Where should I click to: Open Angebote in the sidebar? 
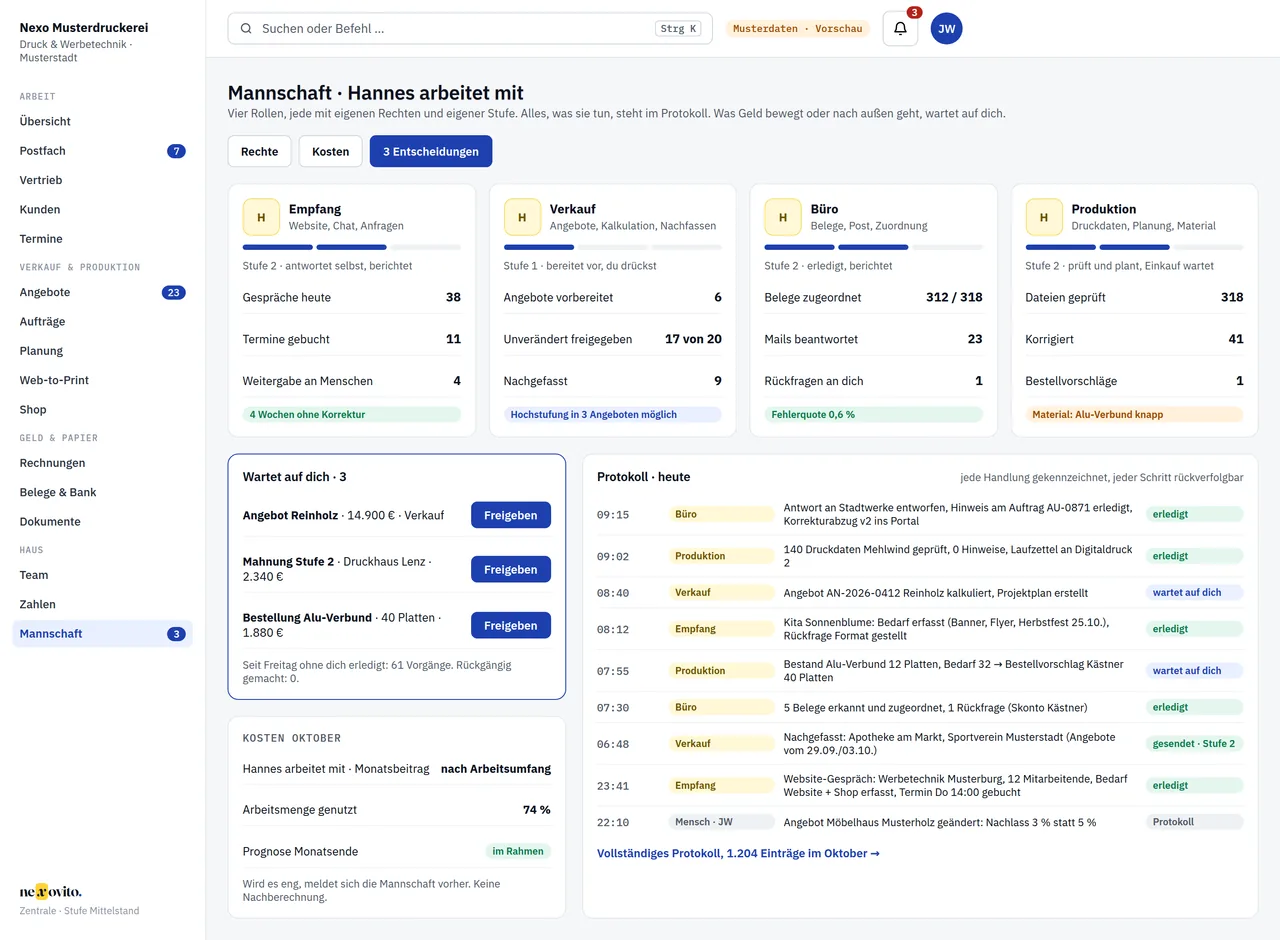click(x=102, y=292)
